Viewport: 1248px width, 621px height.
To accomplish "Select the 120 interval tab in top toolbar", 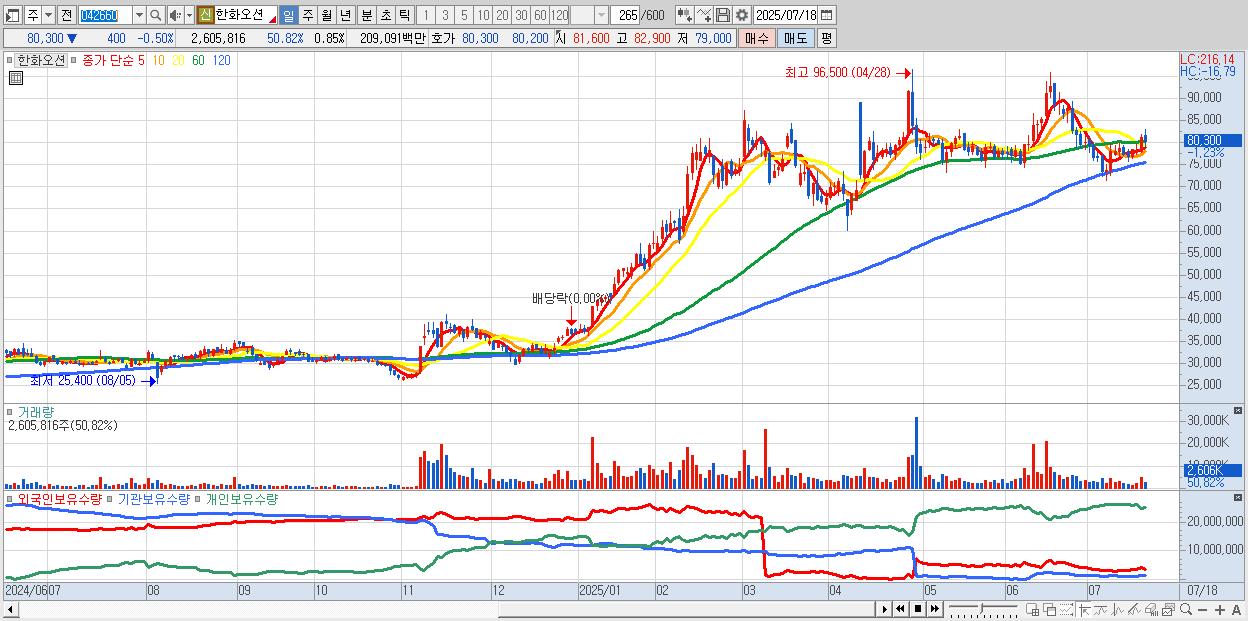I will pos(559,15).
